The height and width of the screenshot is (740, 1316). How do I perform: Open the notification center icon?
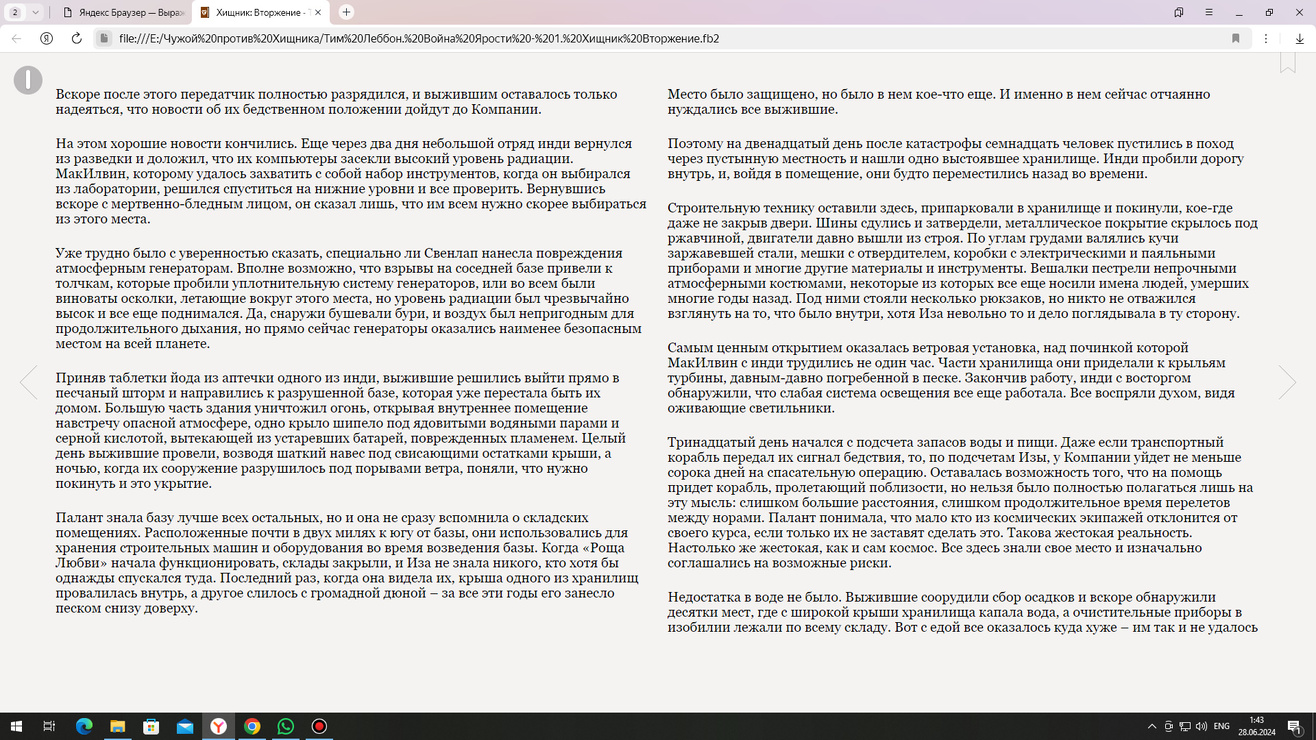(1295, 727)
